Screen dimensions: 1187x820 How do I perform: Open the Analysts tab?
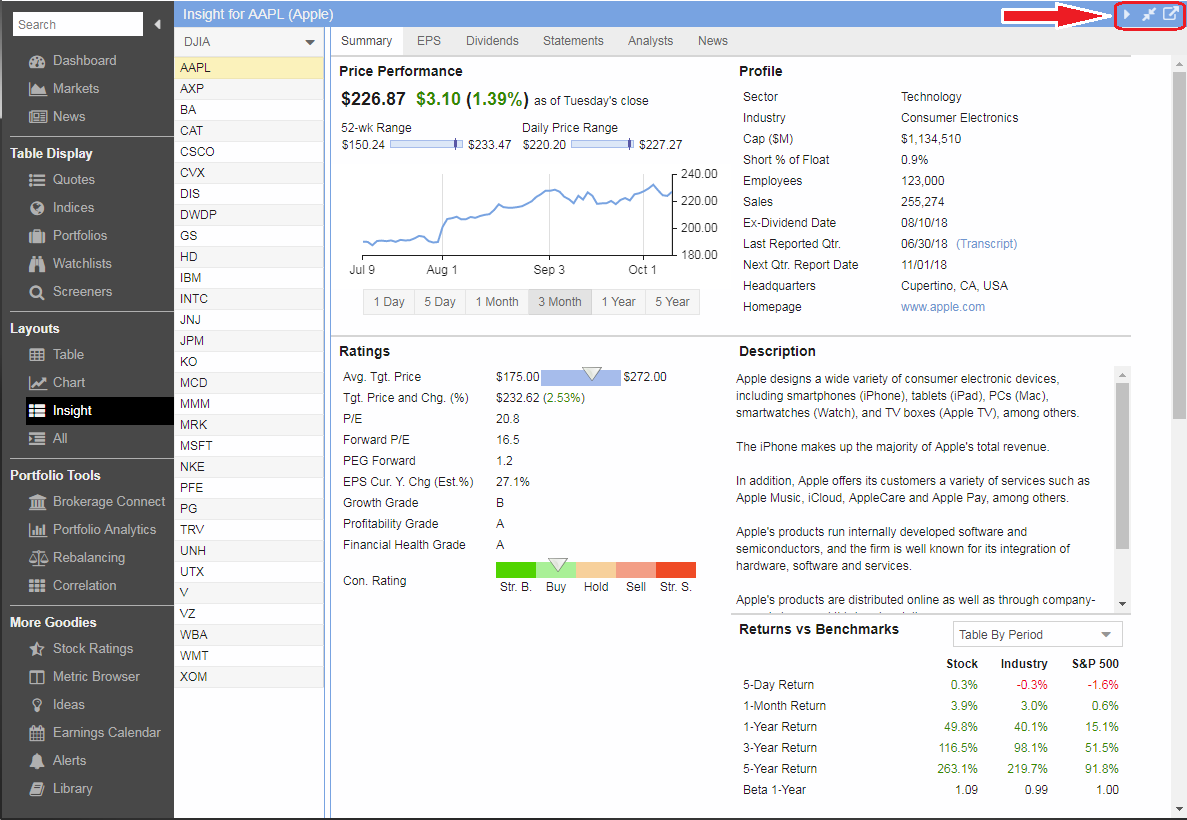pos(650,41)
